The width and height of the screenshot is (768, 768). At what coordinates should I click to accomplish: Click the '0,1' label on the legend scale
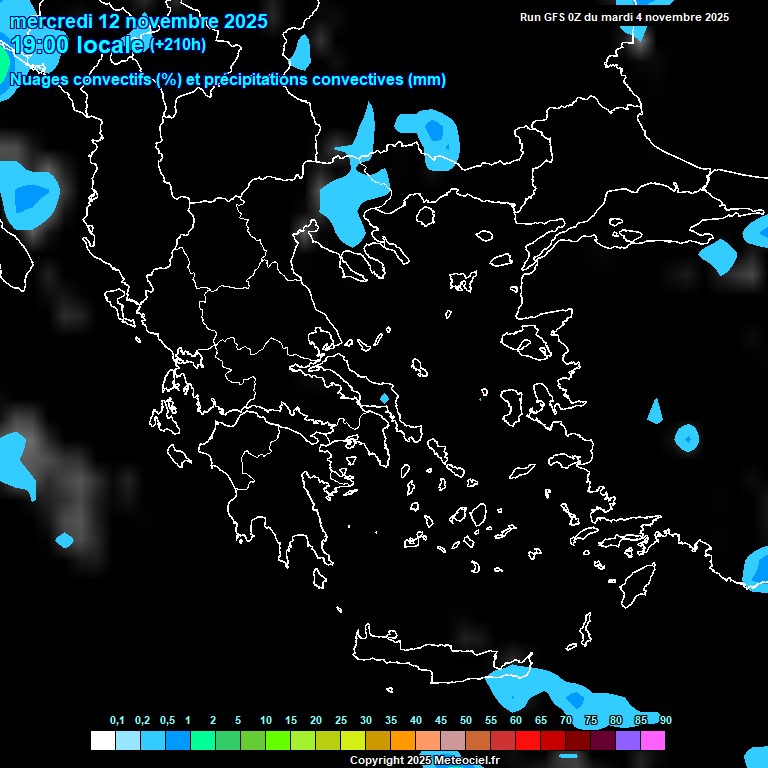[x=117, y=720]
